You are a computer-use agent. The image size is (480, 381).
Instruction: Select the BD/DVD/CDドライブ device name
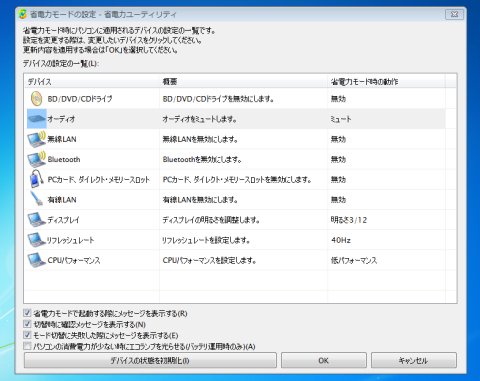coord(80,99)
